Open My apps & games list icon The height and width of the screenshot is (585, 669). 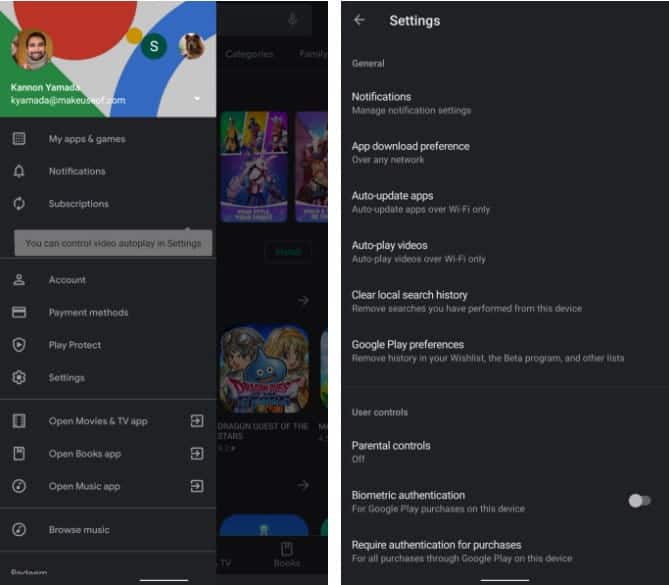tap(19, 139)
